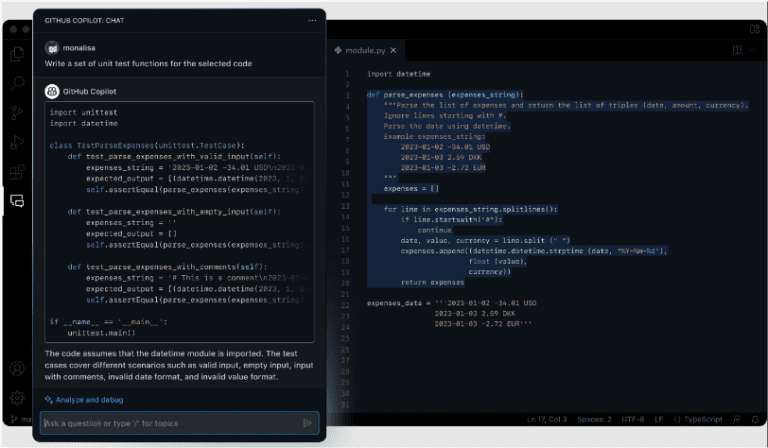768x448 pixels.
Task: Click the send arrow in chat input
Action: 307,423
